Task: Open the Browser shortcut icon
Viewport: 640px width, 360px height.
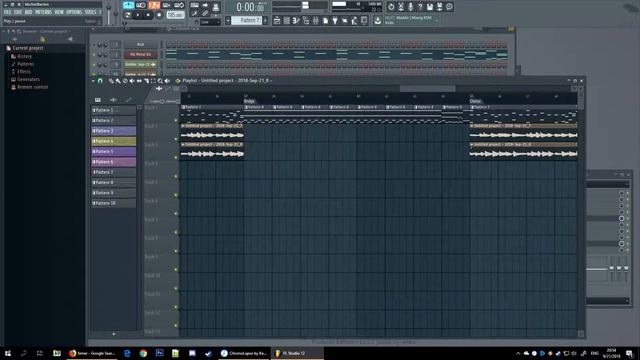Action: tap(306, 20)
